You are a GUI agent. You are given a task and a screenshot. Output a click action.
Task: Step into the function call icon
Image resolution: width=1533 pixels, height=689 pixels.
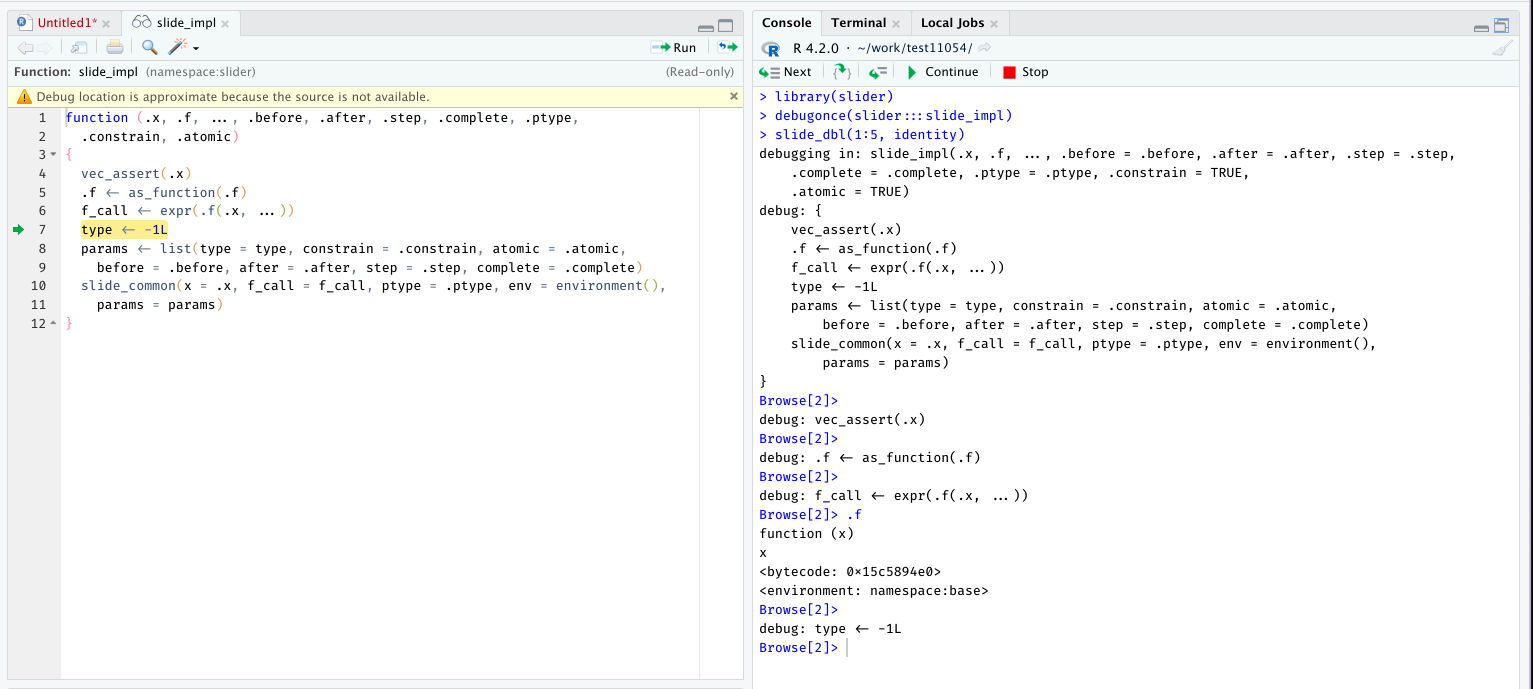pyautogui.click(x=841, y=71)
